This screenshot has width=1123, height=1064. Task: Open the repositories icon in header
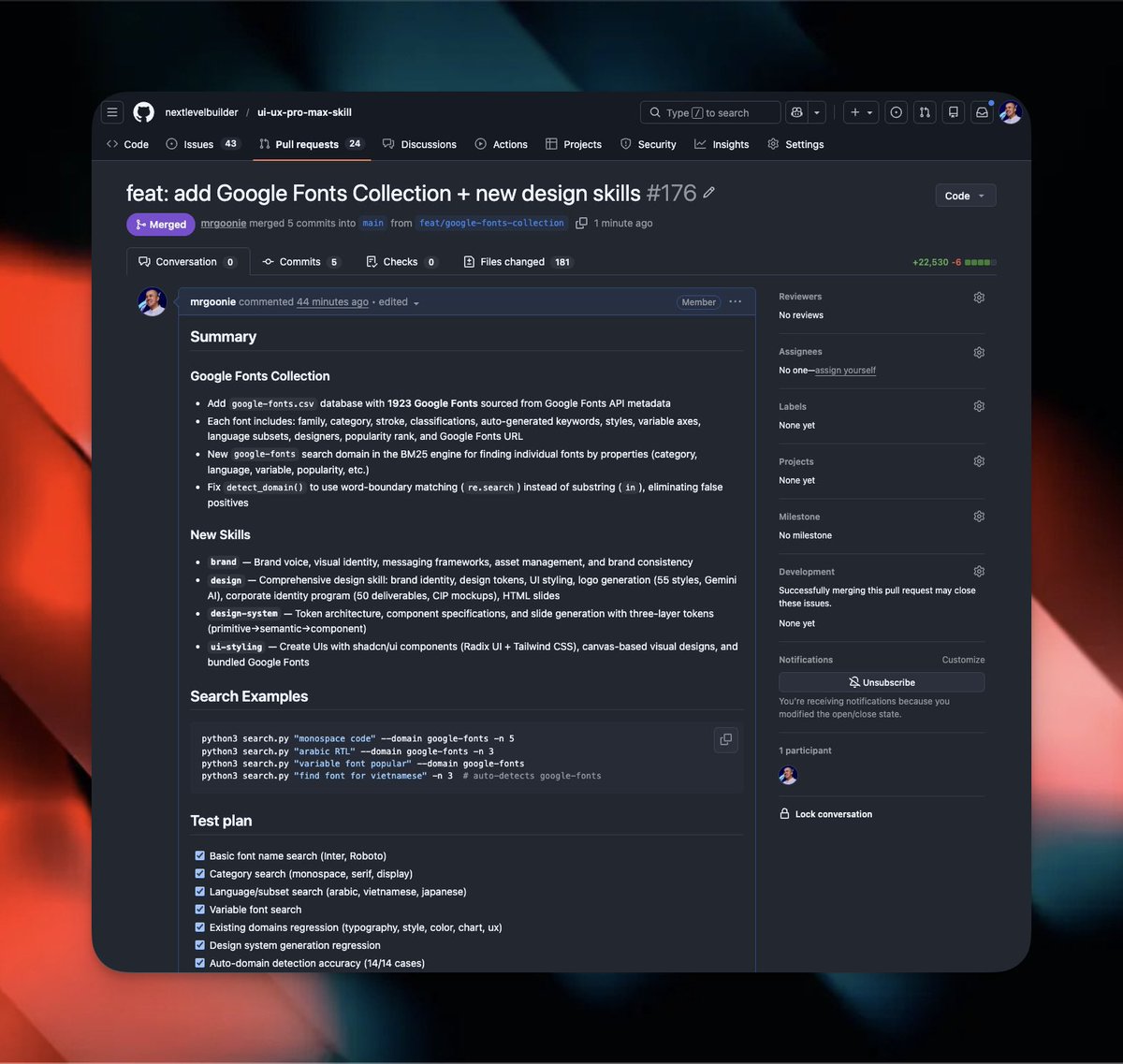coord(953,112)
